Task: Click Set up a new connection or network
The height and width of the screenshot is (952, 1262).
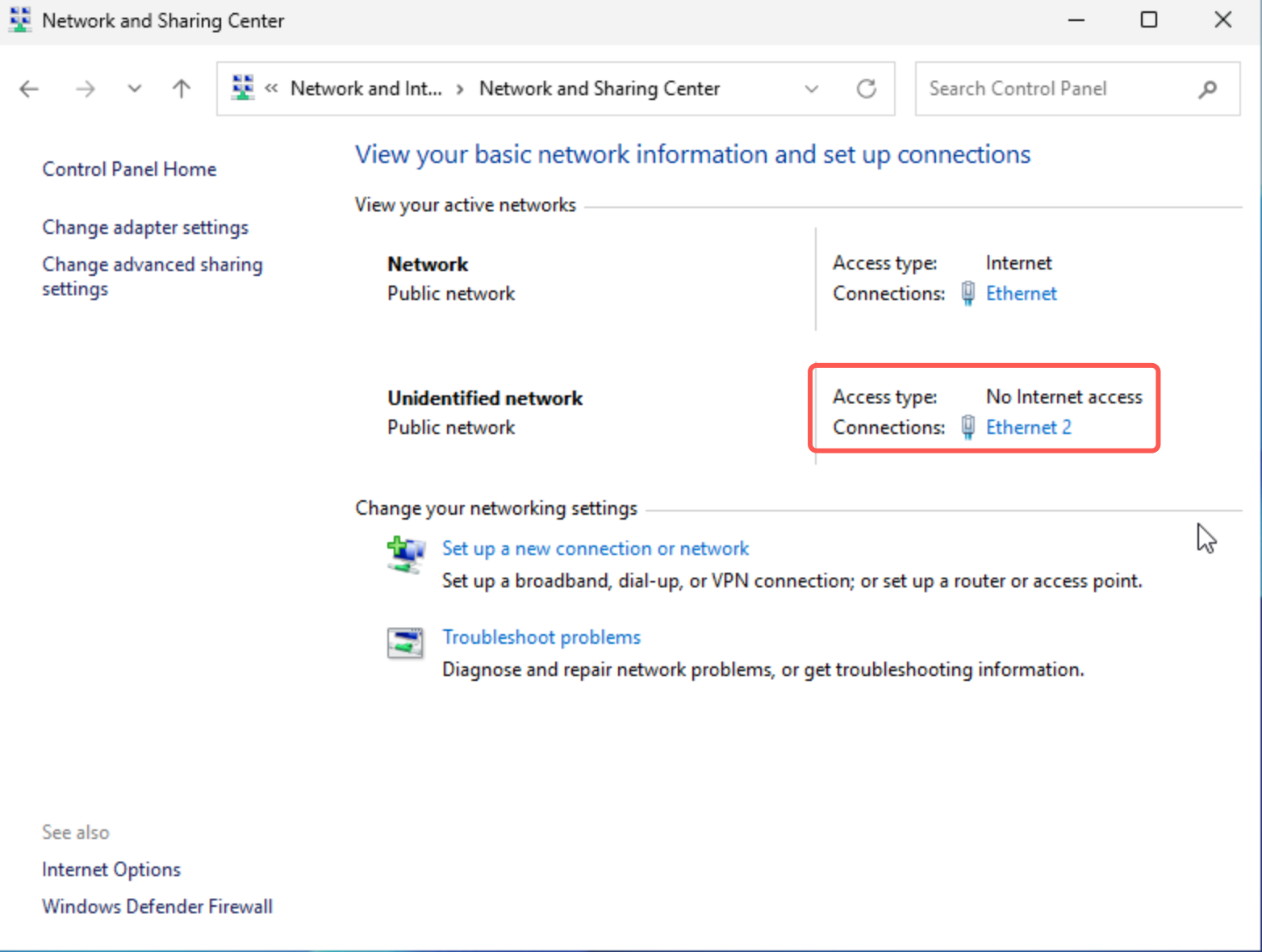Action: click(595, 549)
